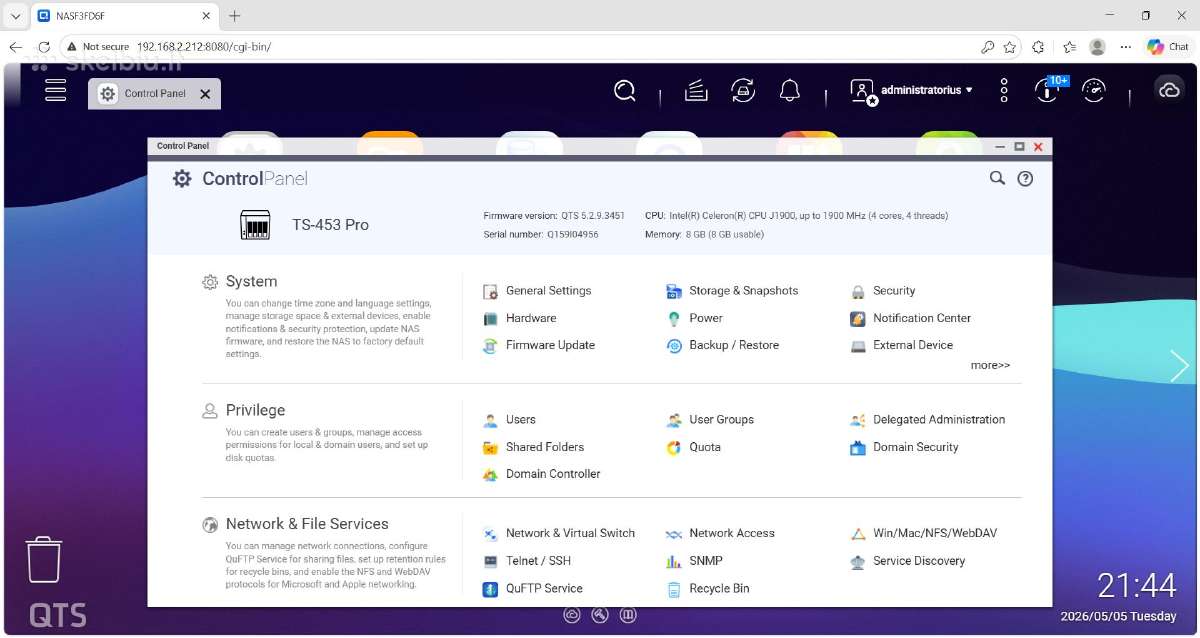Click the Recycle Bin settings icon
The image size is (1200, 638).
point(674,589)
